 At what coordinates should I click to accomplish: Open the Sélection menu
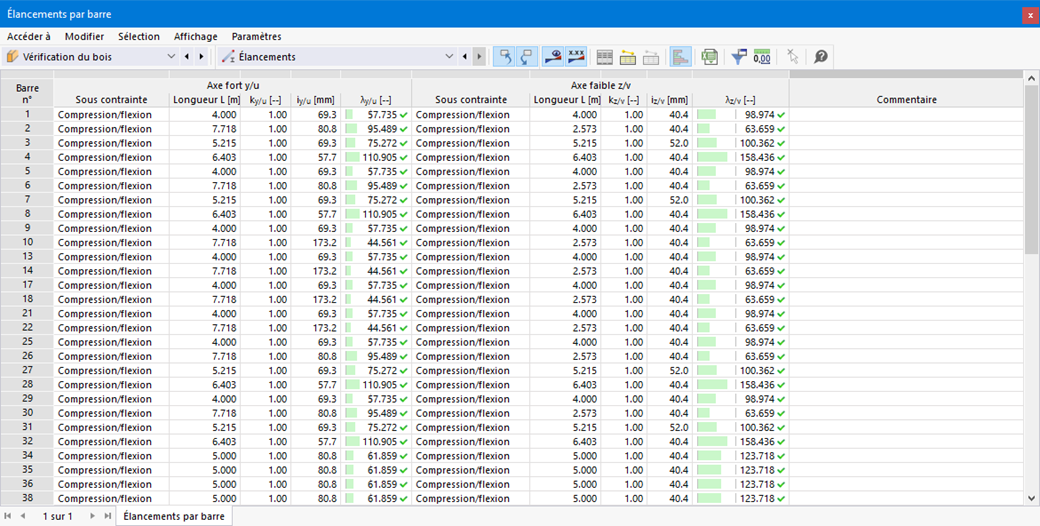139,36
